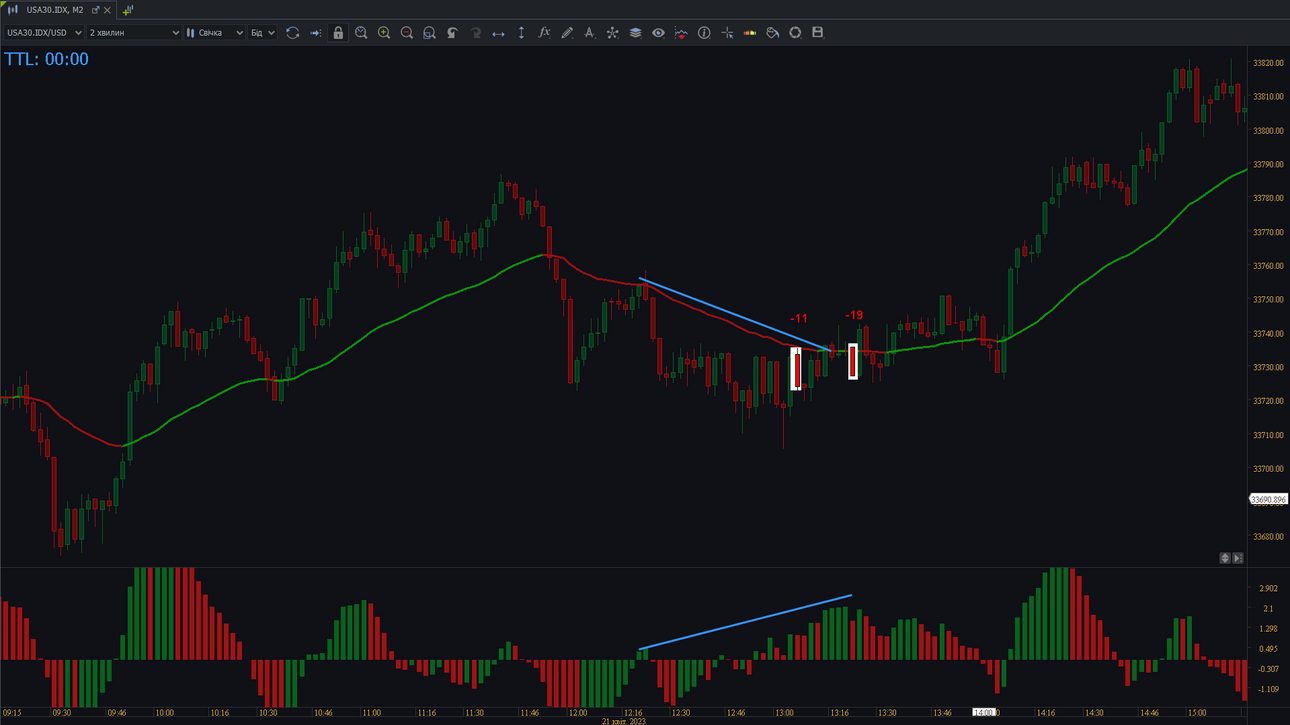Open the fx indicators icon
Viewport: 1290px width, 725px height.
tap(544, 33)
